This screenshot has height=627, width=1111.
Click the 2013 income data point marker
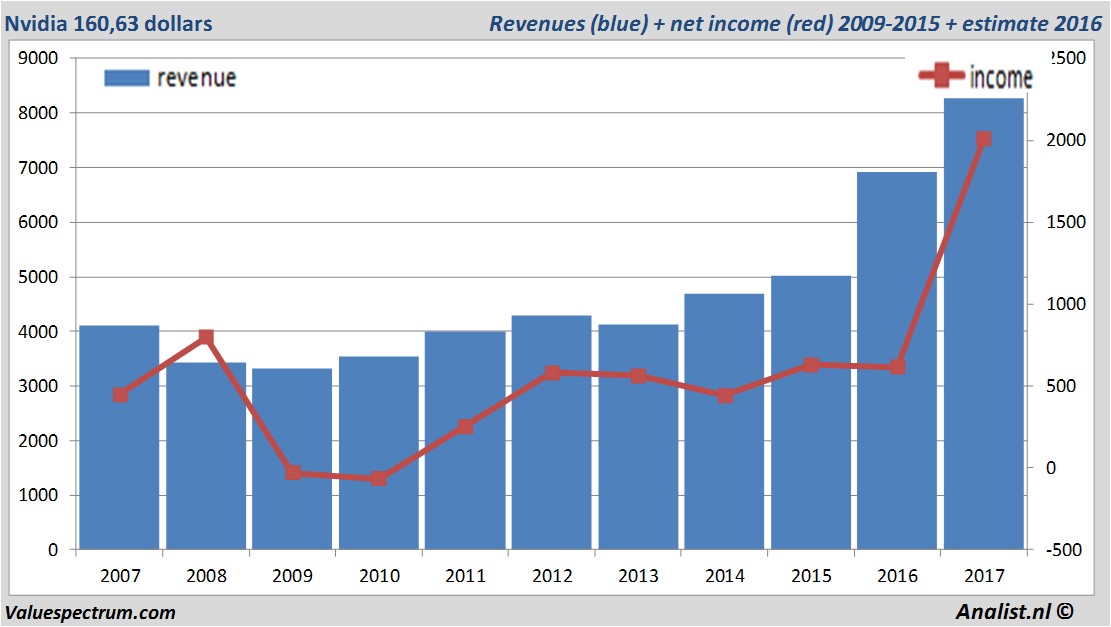click(x=638, y=375)
